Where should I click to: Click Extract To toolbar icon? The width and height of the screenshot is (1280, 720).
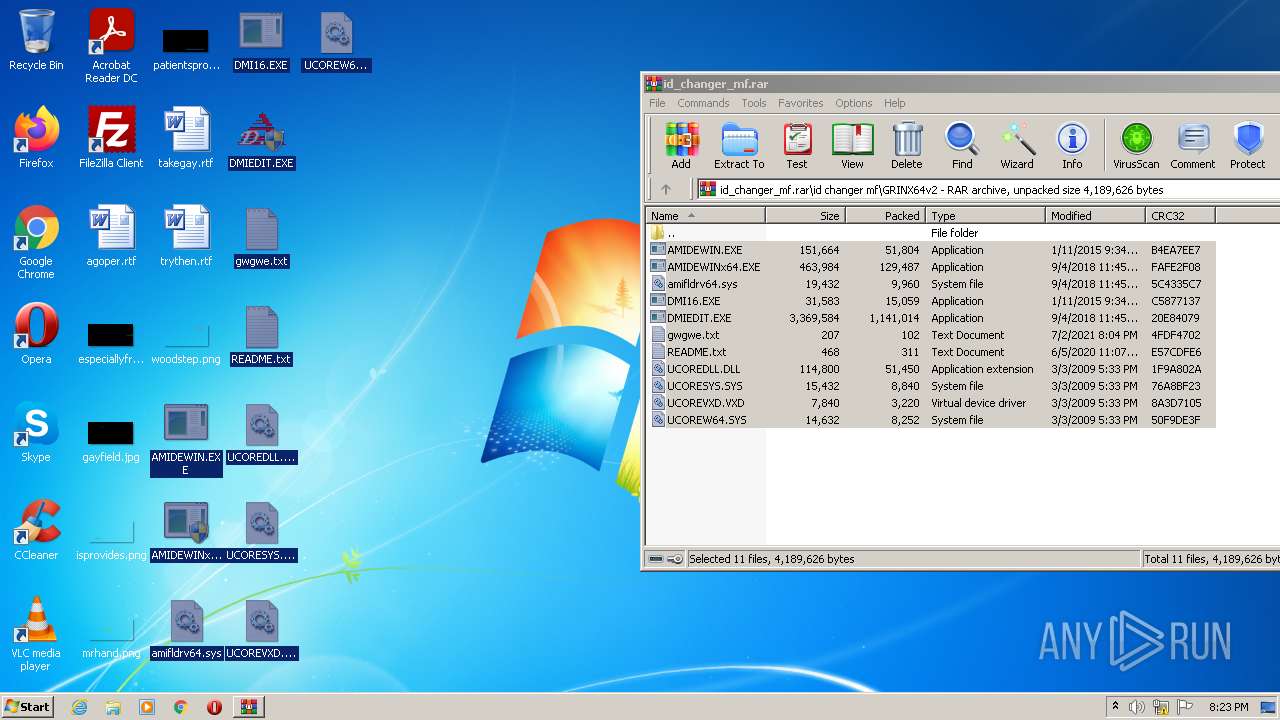[739, 146]
